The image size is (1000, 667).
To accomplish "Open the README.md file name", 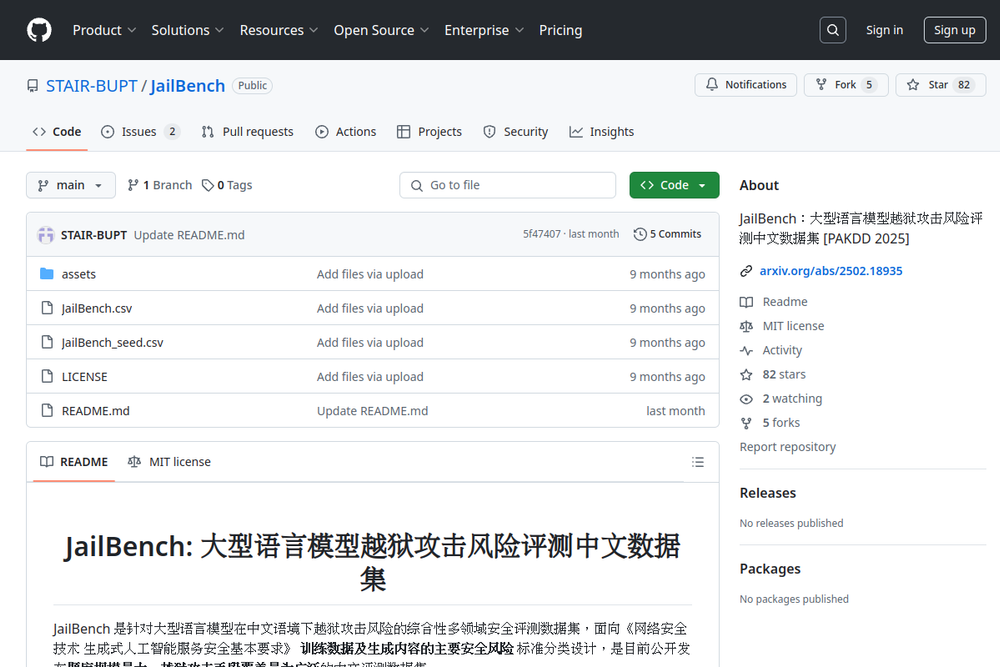I will coord(96,411).
